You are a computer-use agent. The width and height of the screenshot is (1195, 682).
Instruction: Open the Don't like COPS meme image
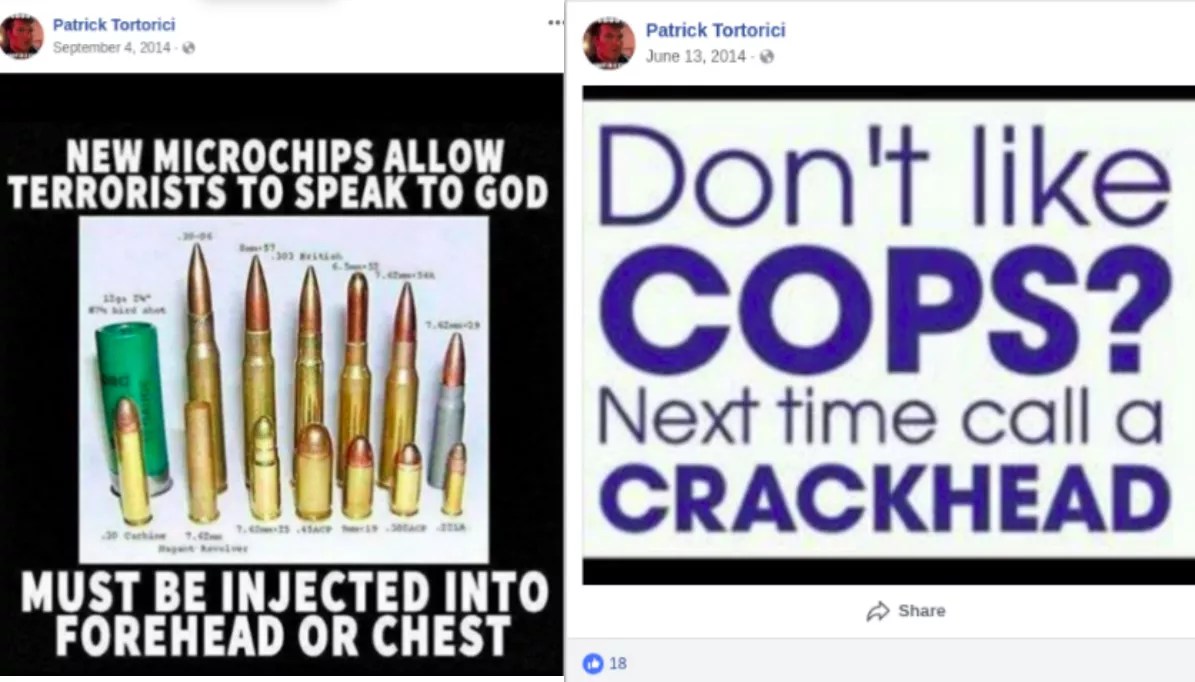(x=889, y=335)
